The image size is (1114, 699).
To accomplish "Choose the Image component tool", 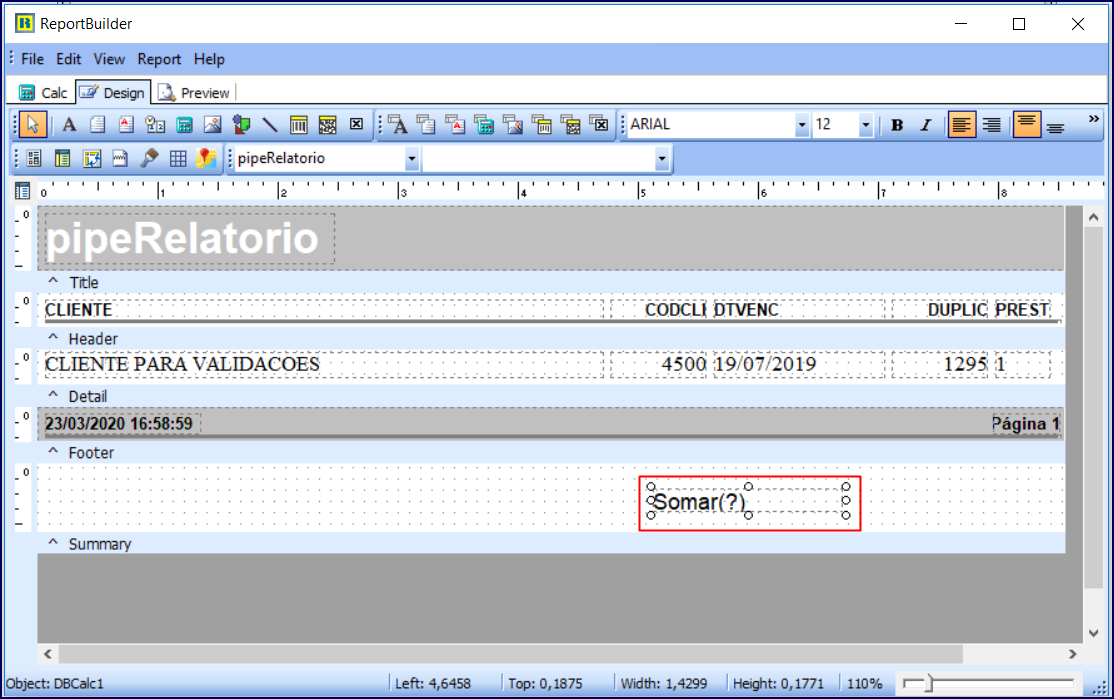I will pyautogui.click(x=212, y=125).
